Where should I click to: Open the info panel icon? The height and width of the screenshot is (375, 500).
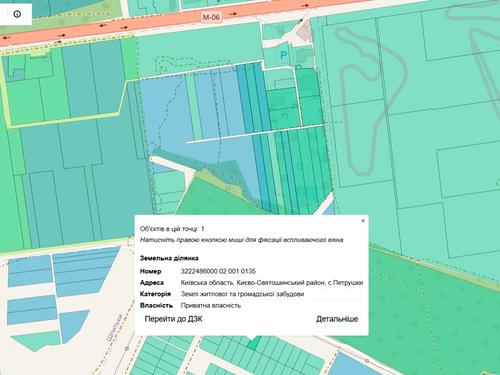17,14
